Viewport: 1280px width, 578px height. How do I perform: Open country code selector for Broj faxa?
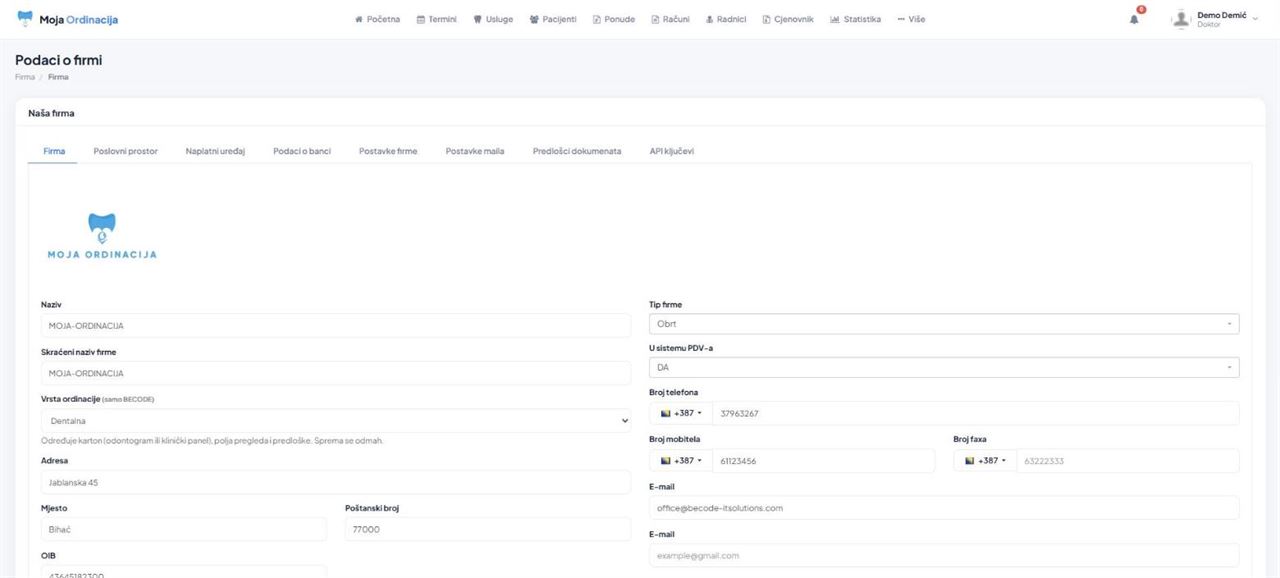pos(985,460)
